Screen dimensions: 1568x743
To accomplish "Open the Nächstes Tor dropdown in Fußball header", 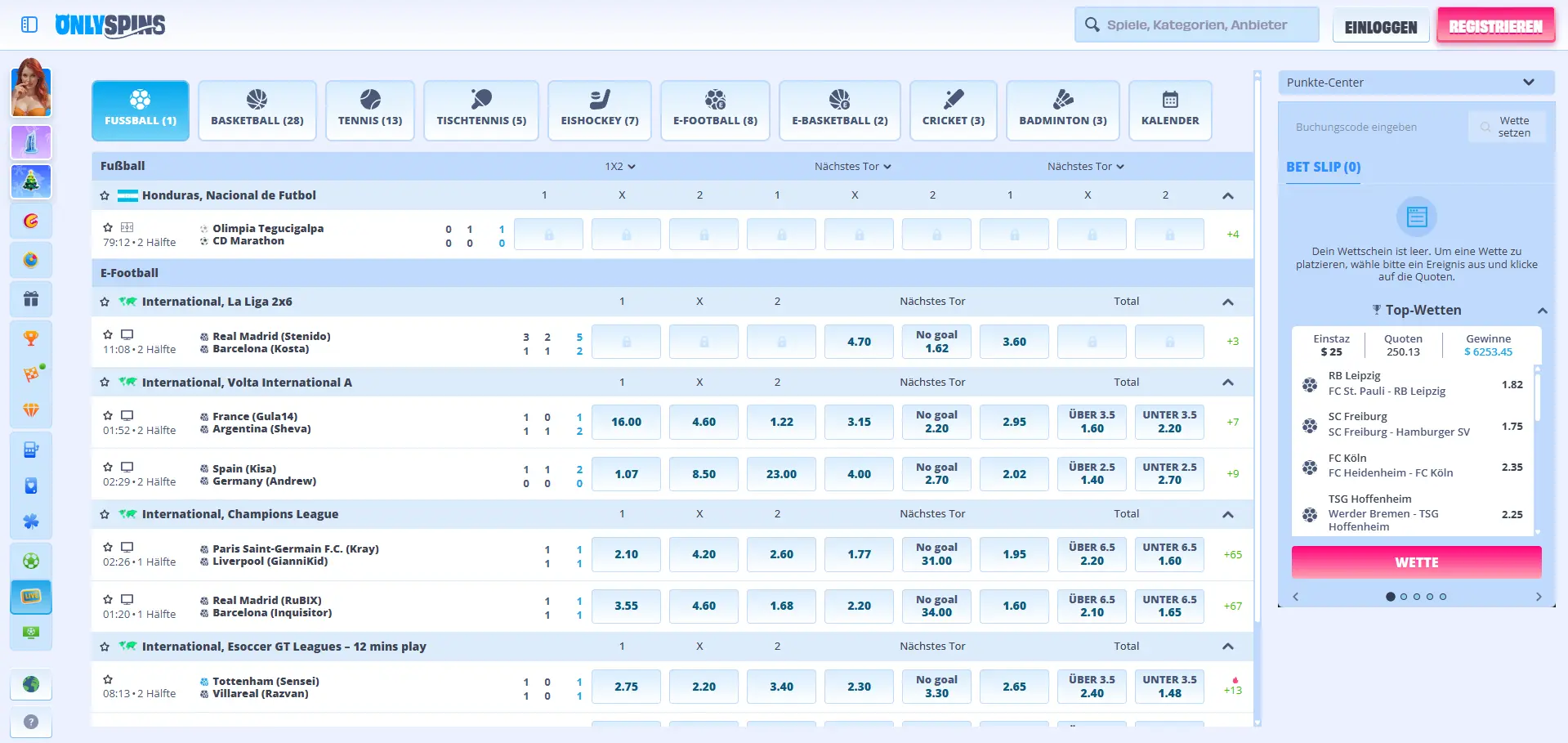I will tap(851, 166).
